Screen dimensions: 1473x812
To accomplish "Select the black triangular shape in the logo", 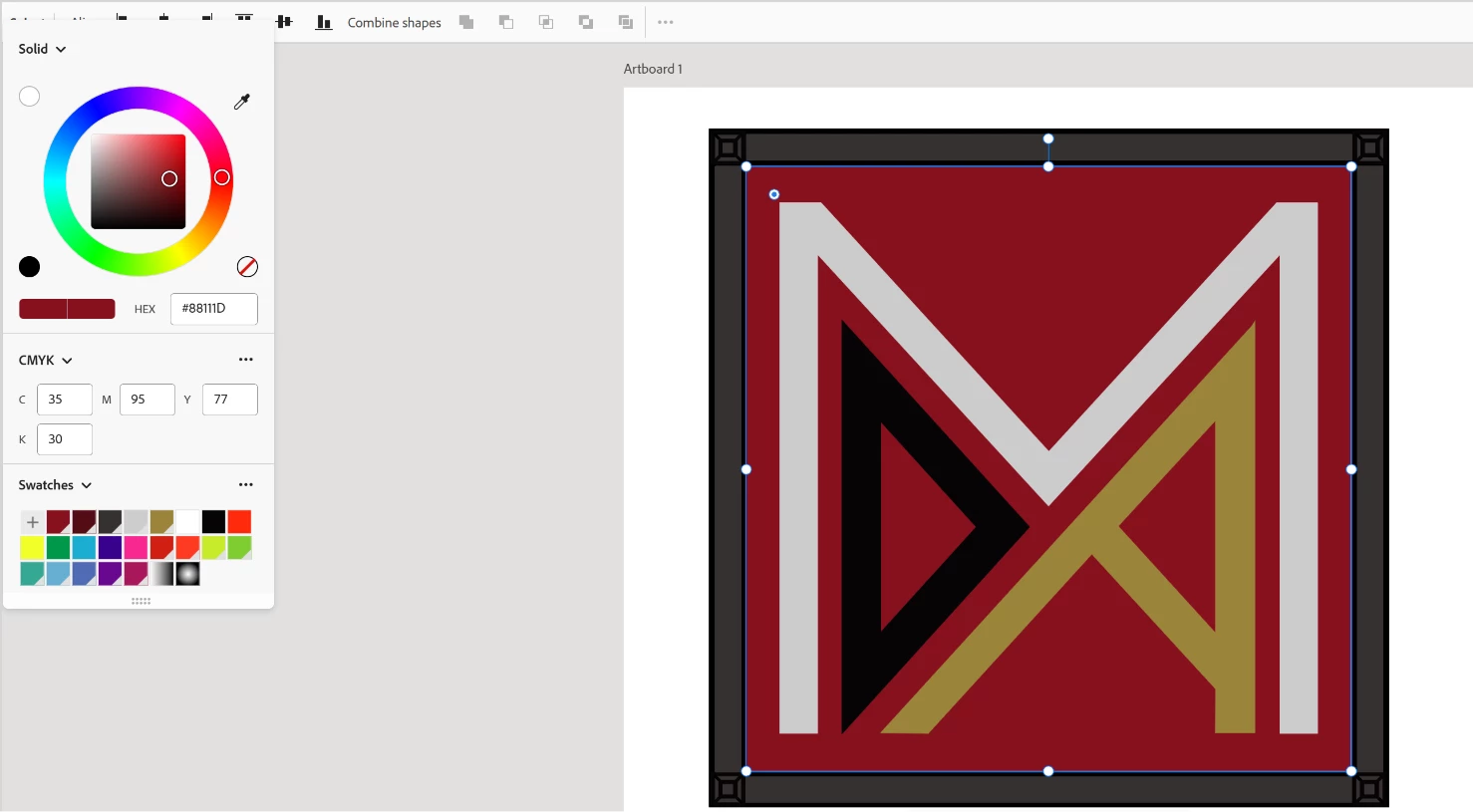I will [862, 528].
